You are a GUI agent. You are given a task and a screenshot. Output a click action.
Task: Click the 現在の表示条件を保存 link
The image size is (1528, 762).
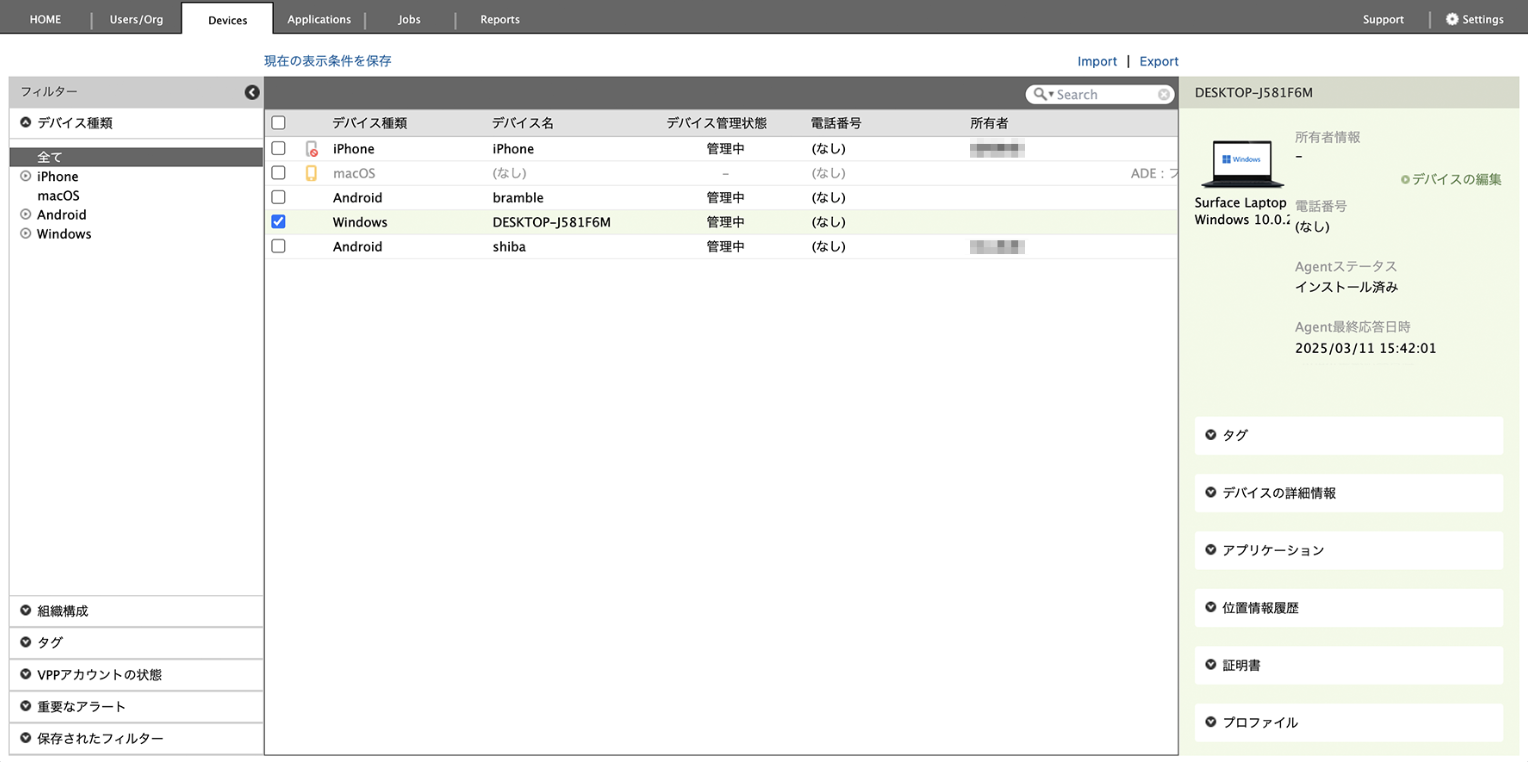click(x=327, y=61)
